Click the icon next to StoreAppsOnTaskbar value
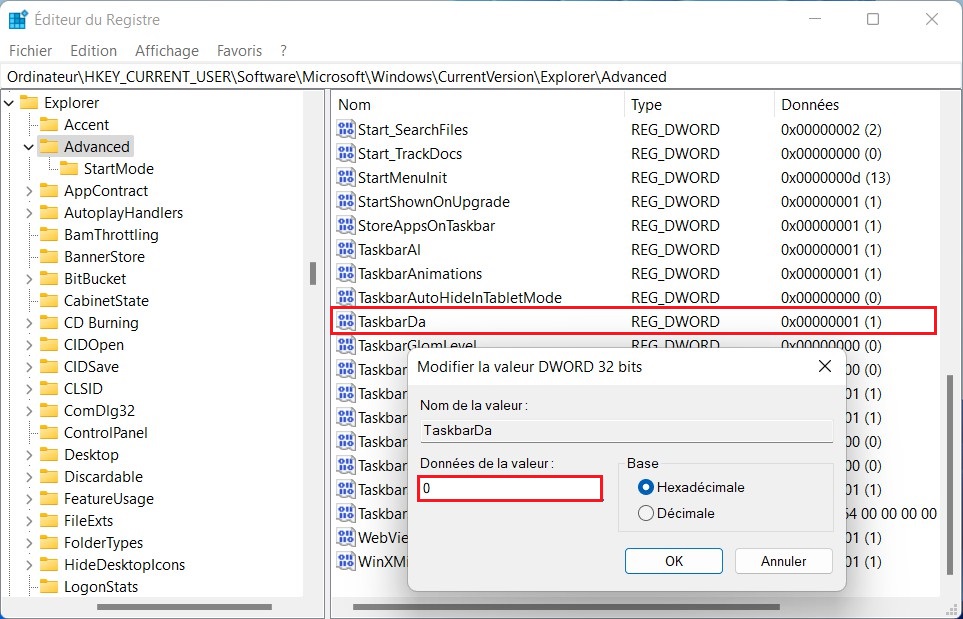 click(x=346, y=226)
